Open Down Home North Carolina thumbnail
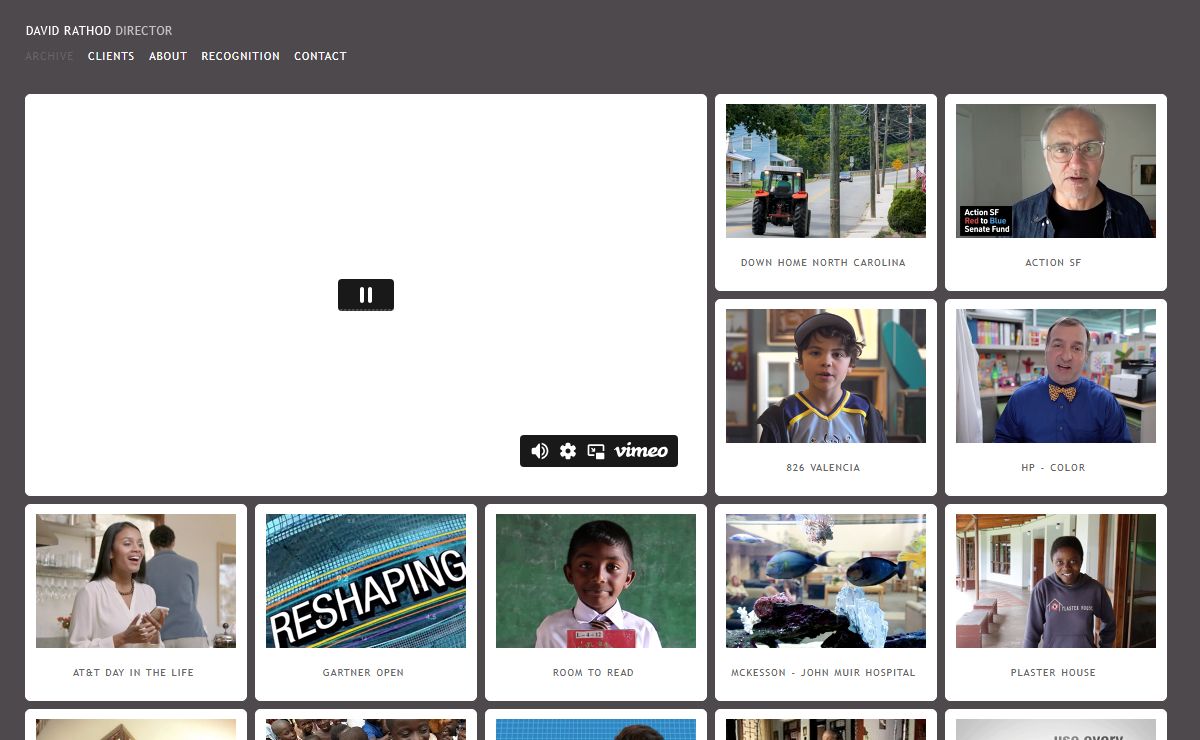1200x740 pixels. tap(826, 171)
